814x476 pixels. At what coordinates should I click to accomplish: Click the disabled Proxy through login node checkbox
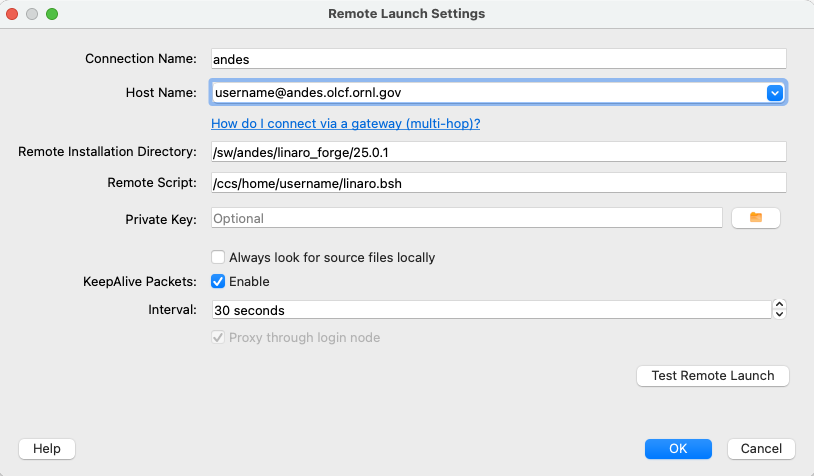tap(218, 337)
